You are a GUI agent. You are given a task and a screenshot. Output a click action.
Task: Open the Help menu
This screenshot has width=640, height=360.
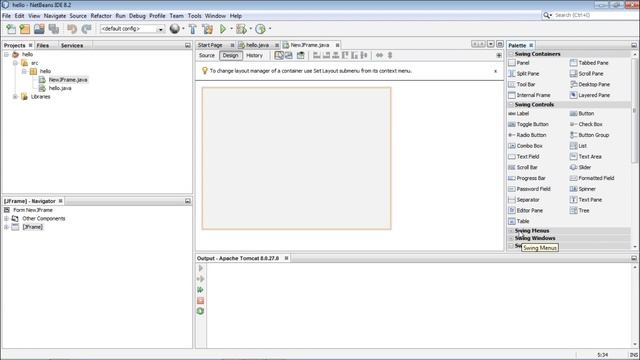236,16
